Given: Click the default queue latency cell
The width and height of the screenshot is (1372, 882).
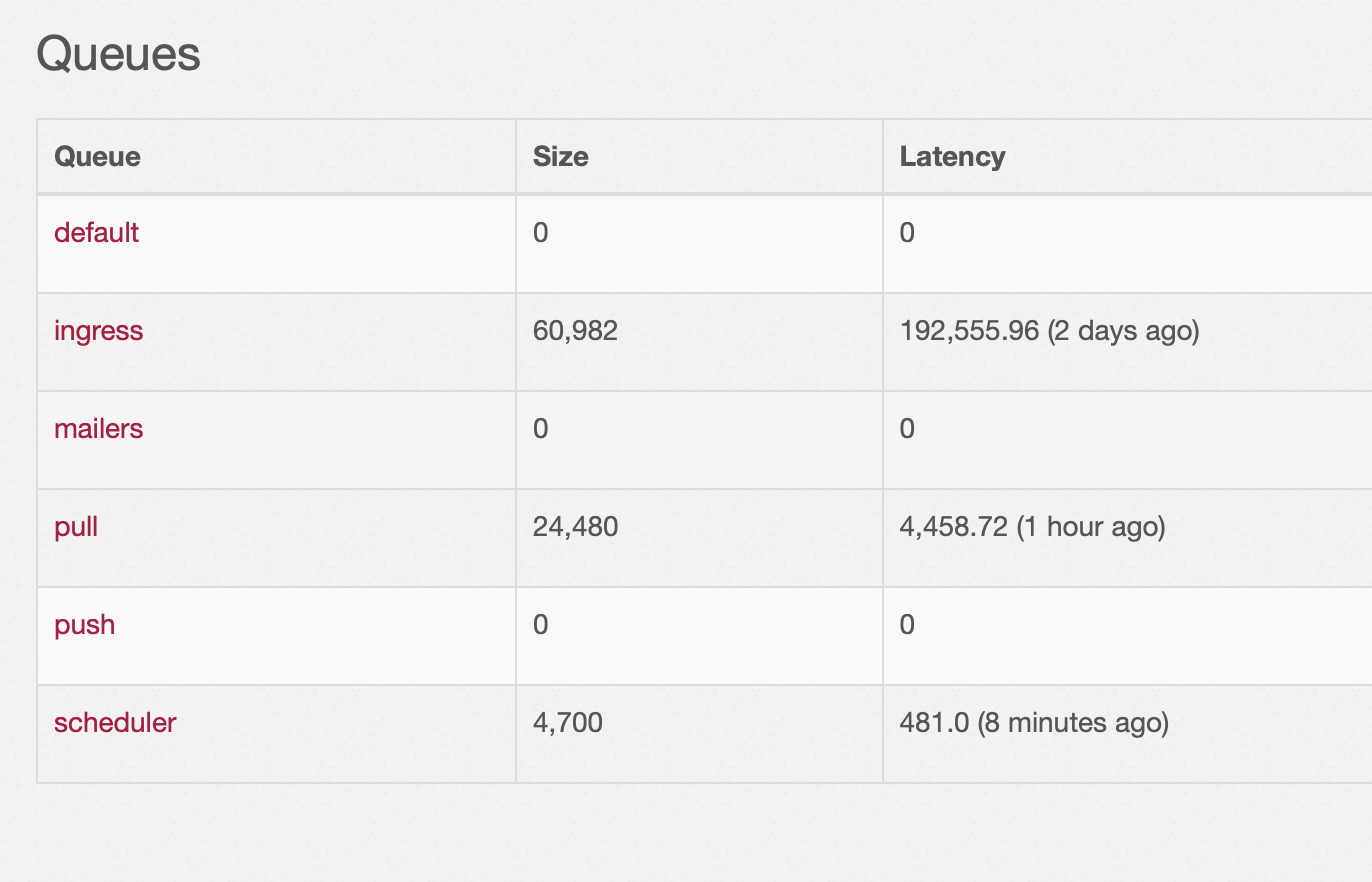Looking at the screenshot, I should [x=1127, y=244].
